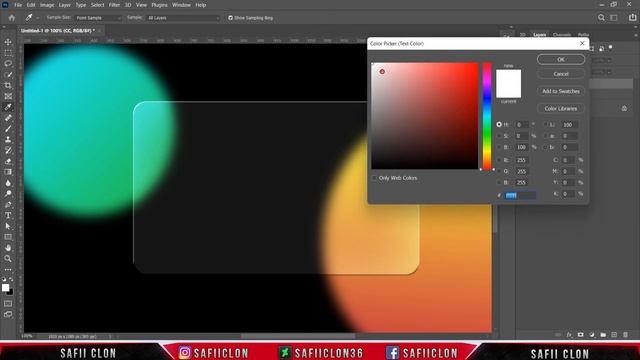Select the Frame tool
Image resolution: width=640 pixels, height=360 pixels.
(8, 96)
